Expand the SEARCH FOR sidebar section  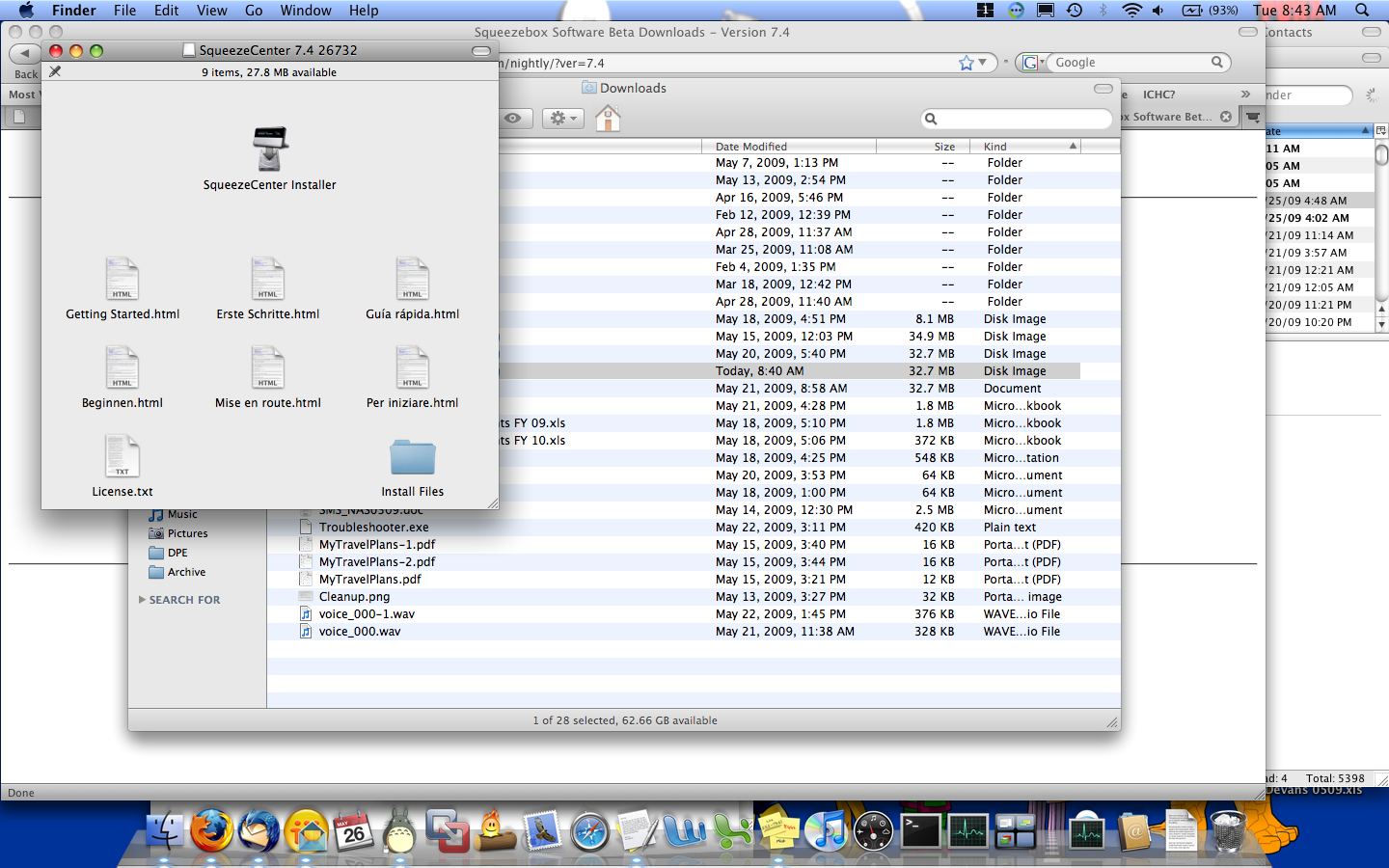(143, 600)
